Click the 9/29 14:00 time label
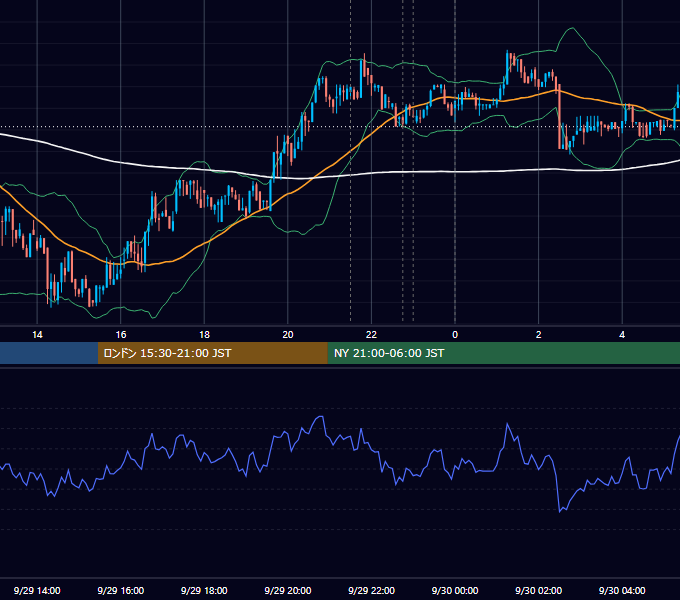Image resolution: width=680 pixels, height=600 pixels. 37,590
